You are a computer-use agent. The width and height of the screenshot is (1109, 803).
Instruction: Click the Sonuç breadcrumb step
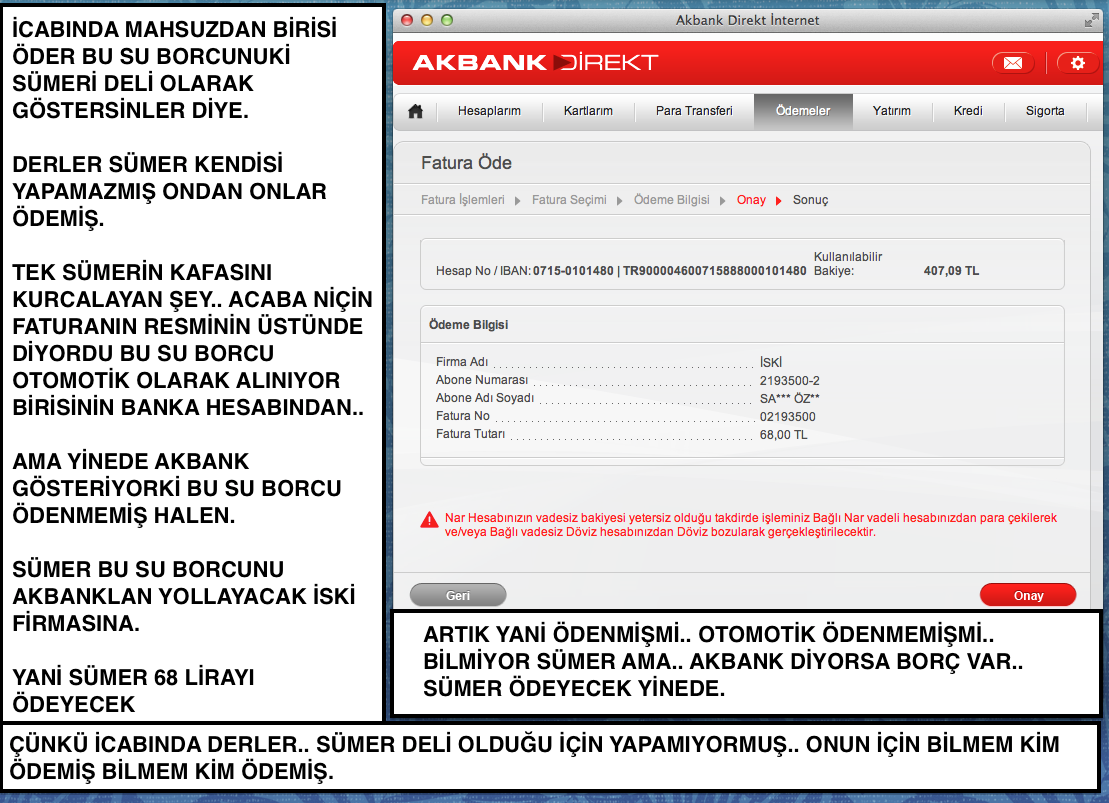click(810, 200)
